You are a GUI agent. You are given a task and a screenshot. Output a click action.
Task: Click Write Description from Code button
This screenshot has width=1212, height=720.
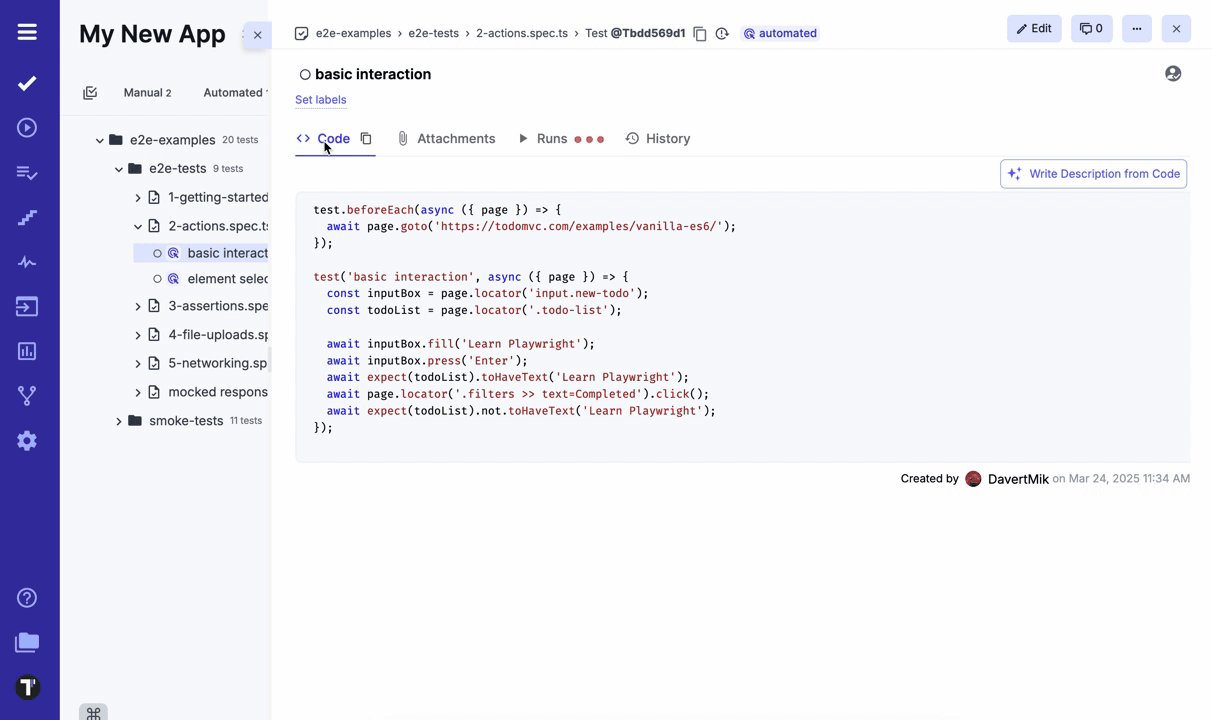[x=1093, y=174]
